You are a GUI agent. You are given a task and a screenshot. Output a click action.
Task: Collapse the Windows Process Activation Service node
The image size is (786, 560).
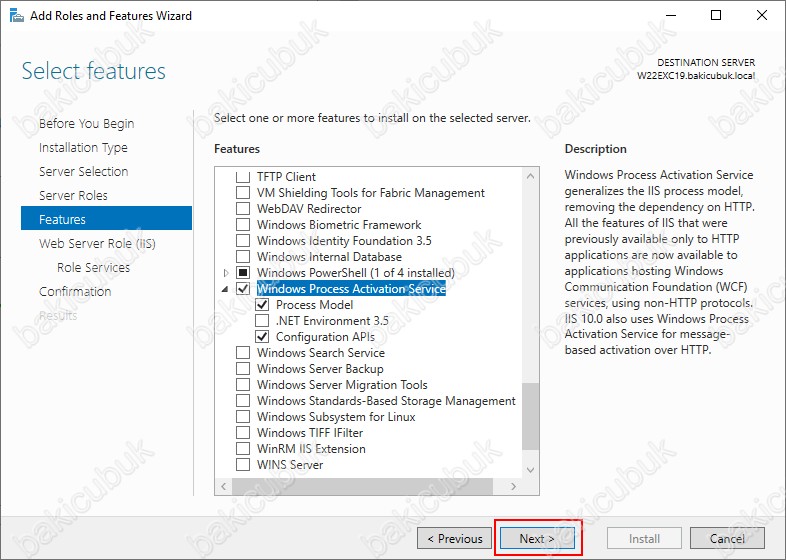225,289
